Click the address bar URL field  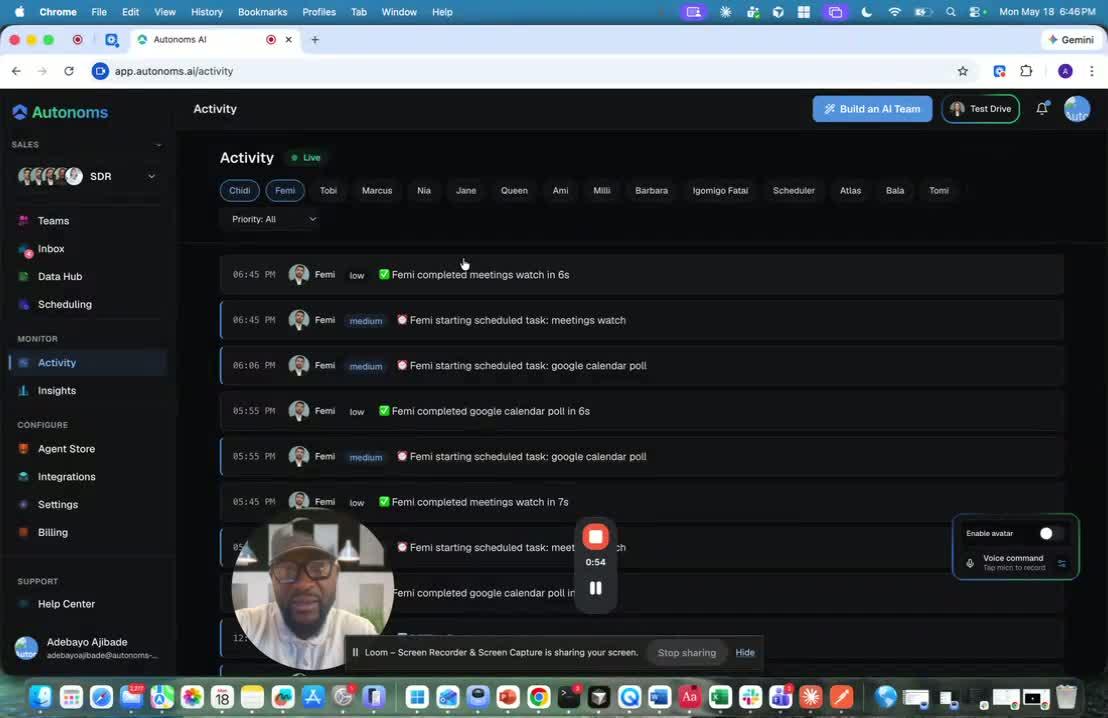pyautogui.click(x=523, y=71)
